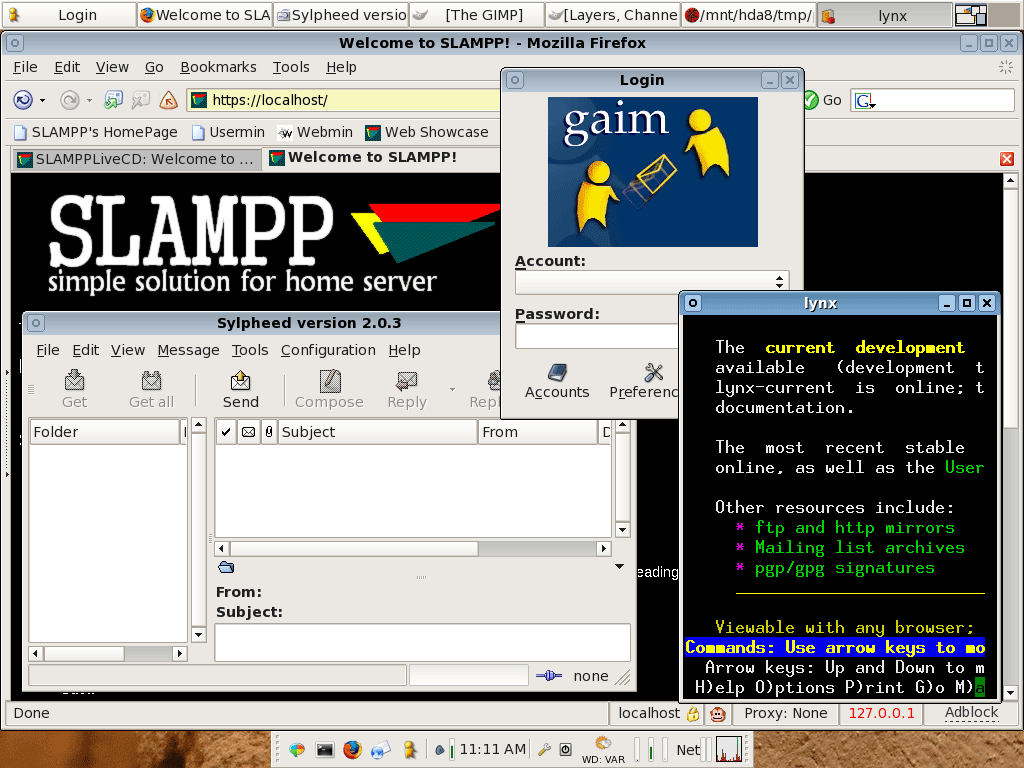Switch to the SLAMPPLiveCD Firefox tab

(x=136, y=159)
